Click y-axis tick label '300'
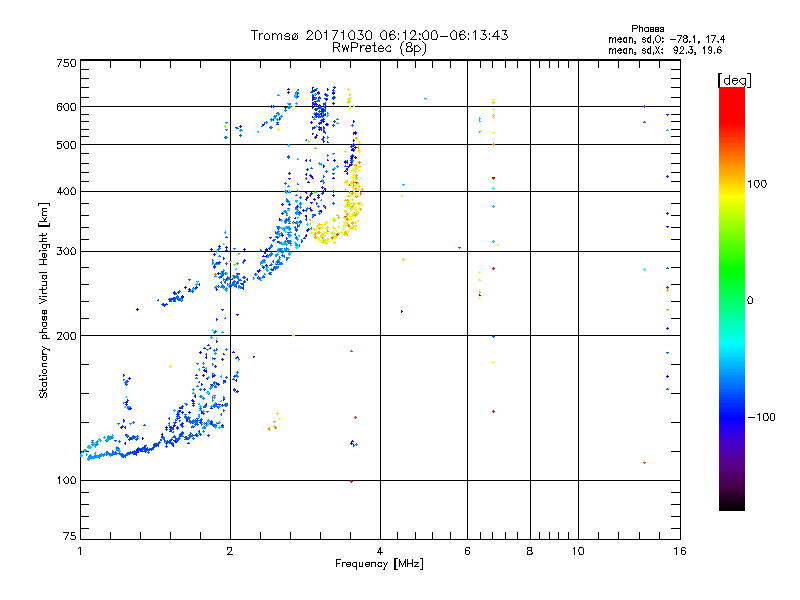Screen dimensions: 800x600 (x=66, y=251)
